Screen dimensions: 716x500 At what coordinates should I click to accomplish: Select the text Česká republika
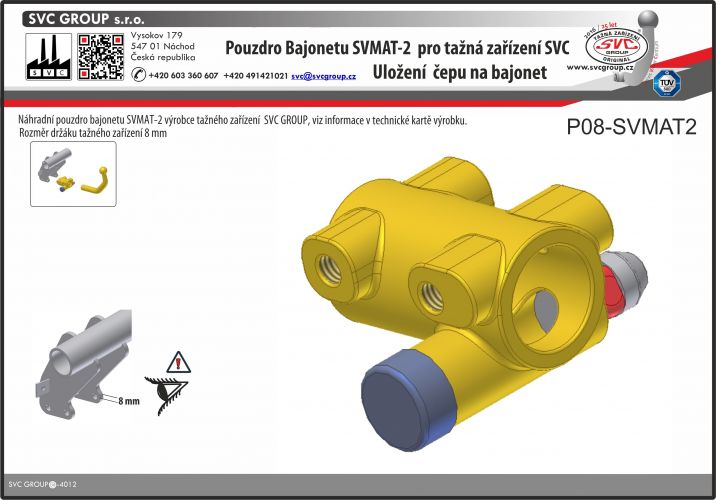tap(163, 57)
